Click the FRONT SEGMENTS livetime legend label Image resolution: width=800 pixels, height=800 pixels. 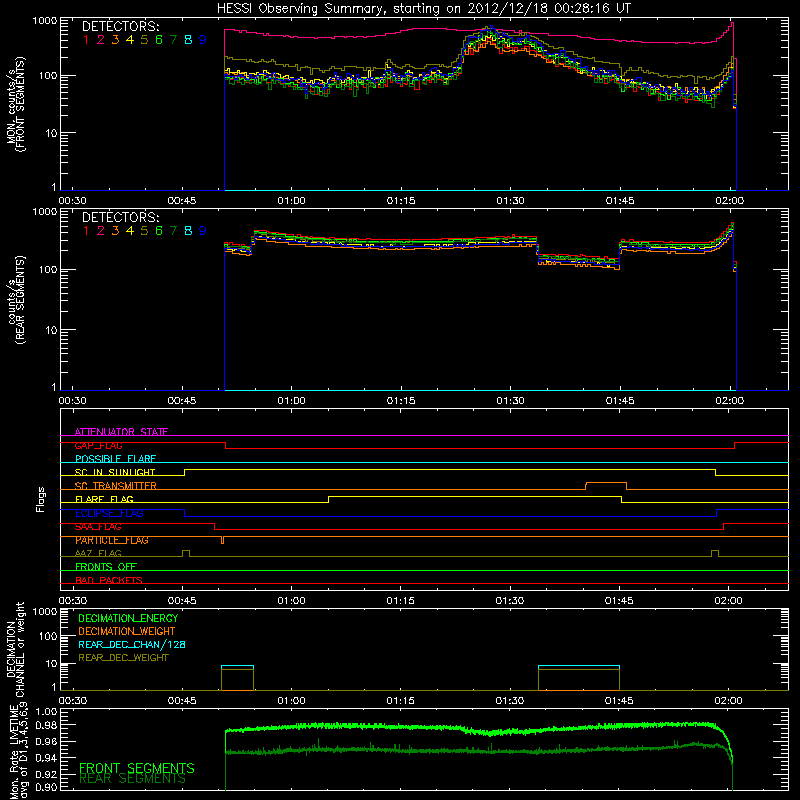tap(137, 768)
